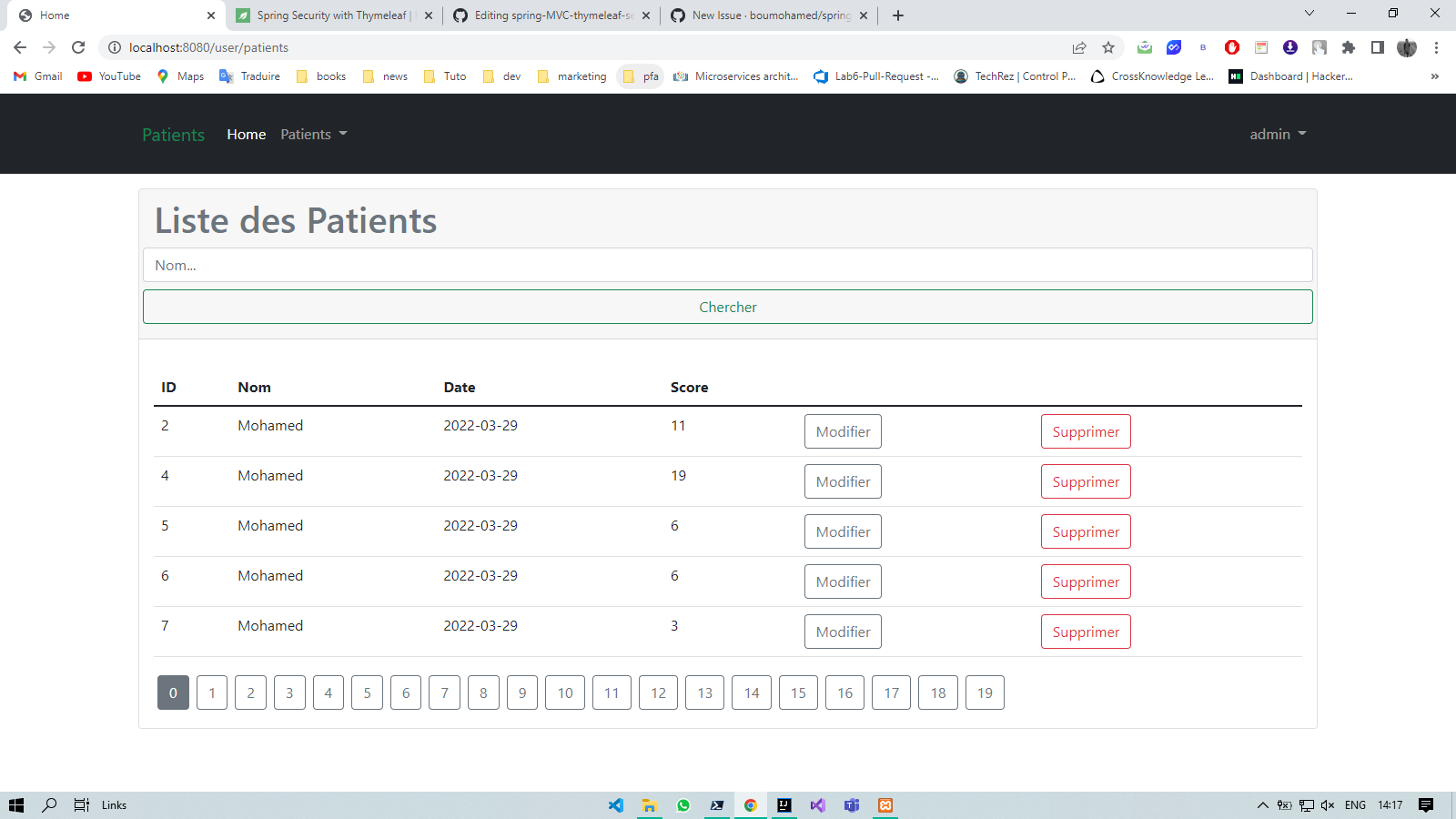Open IntelliJ IDEA from the taskbar

pyautogui.click(x=784, y=805)
